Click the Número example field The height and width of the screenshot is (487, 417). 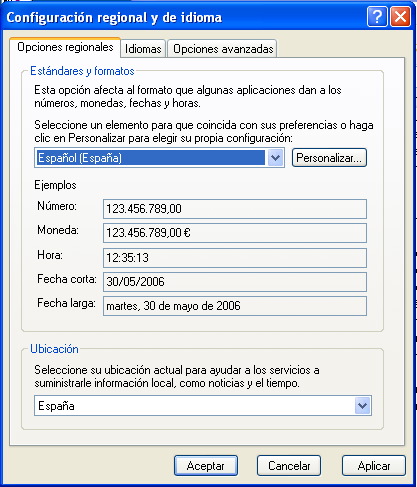pyautogui.click(x=235, y=209)
